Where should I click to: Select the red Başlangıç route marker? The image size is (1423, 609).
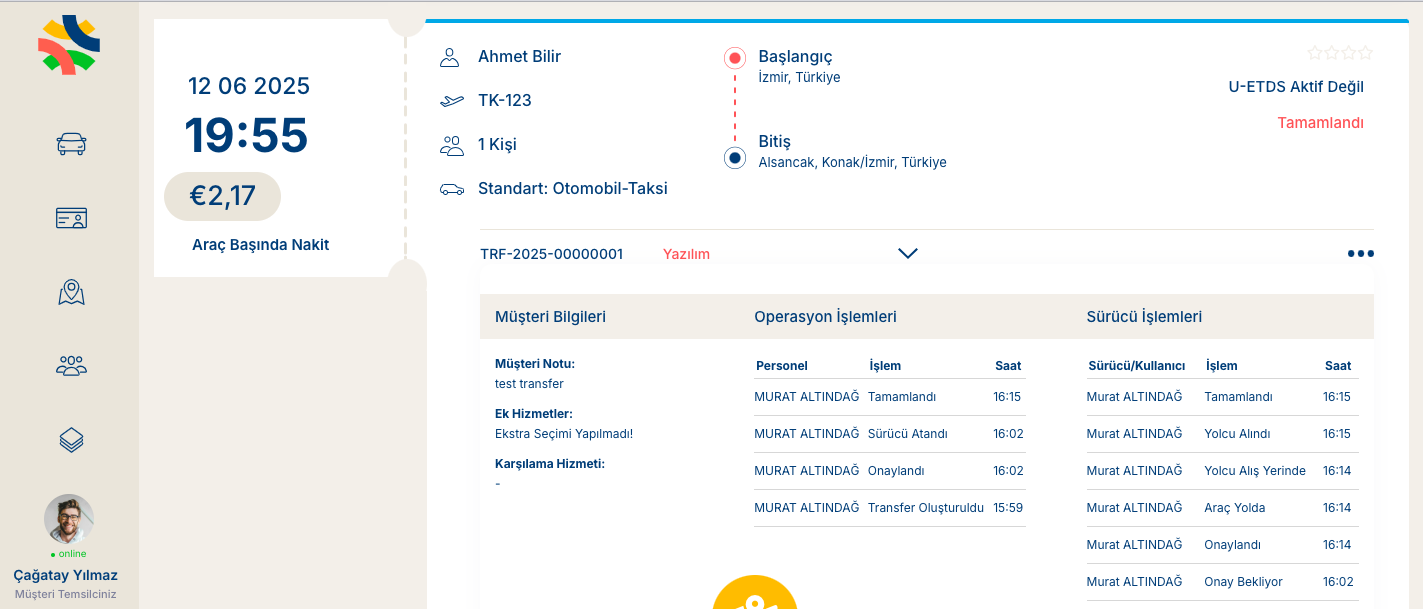pos(735,58)
